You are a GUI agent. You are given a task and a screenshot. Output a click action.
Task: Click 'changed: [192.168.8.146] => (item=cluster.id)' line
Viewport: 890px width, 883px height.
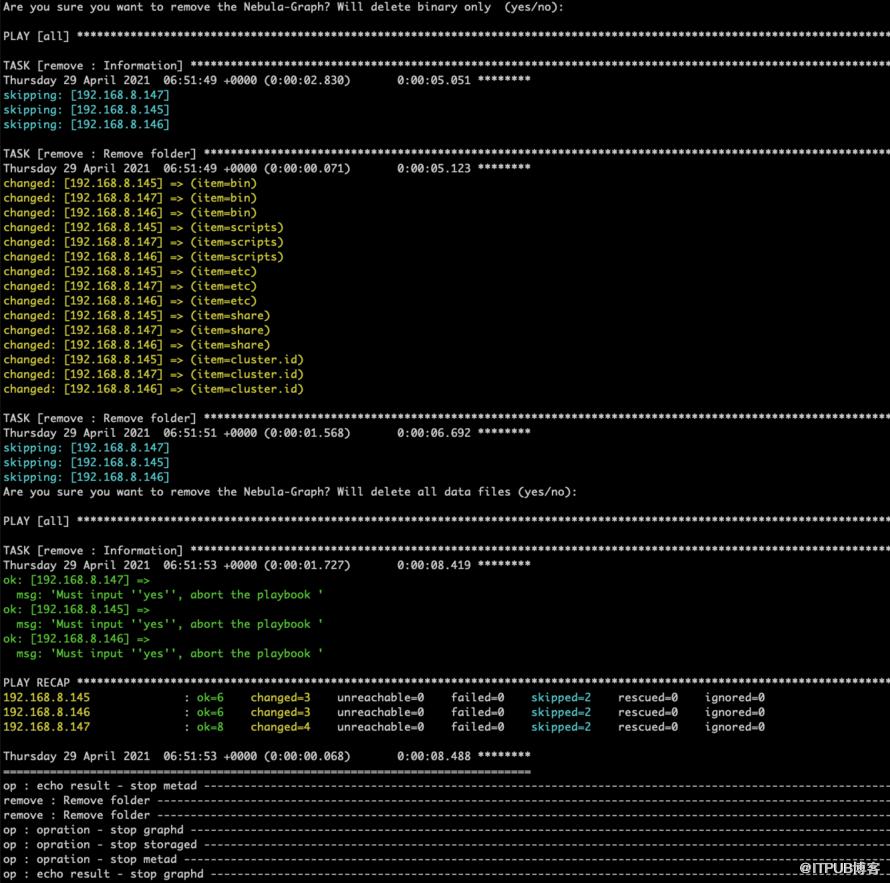pos(153,389)
